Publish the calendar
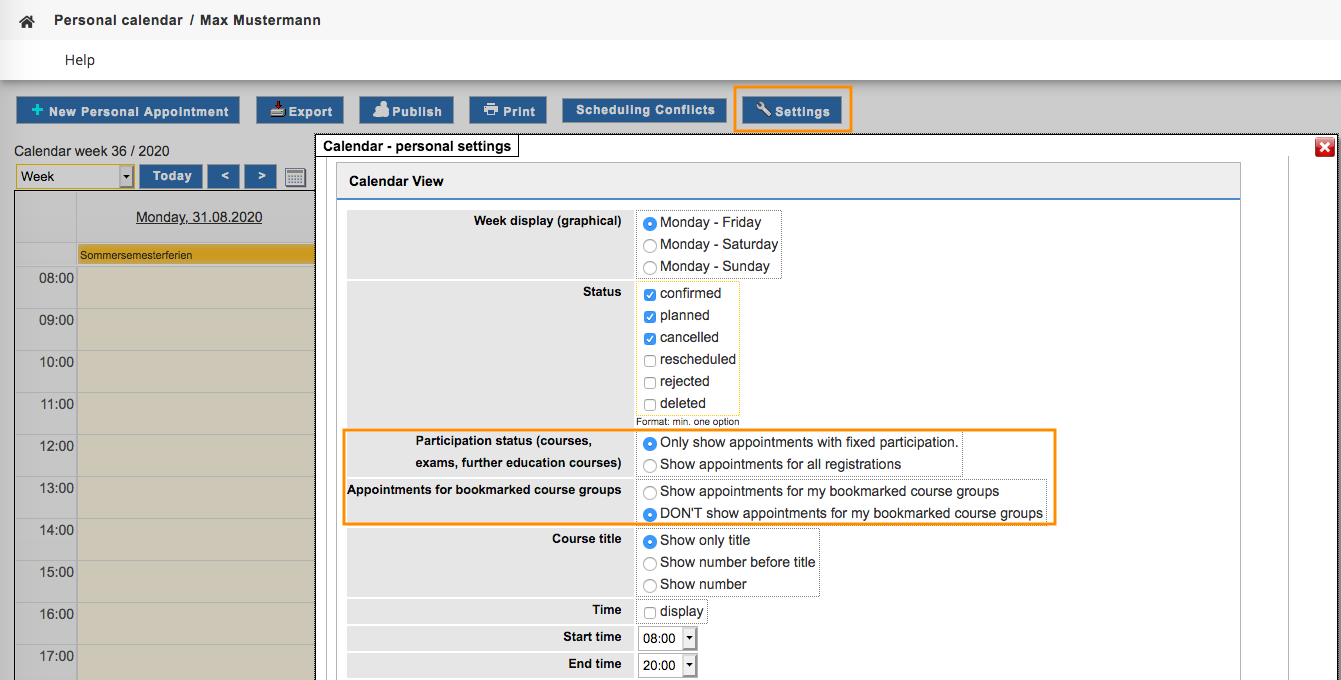This screenshot has width=1341, height=680. pyautogui.click(x=406, y=111)
